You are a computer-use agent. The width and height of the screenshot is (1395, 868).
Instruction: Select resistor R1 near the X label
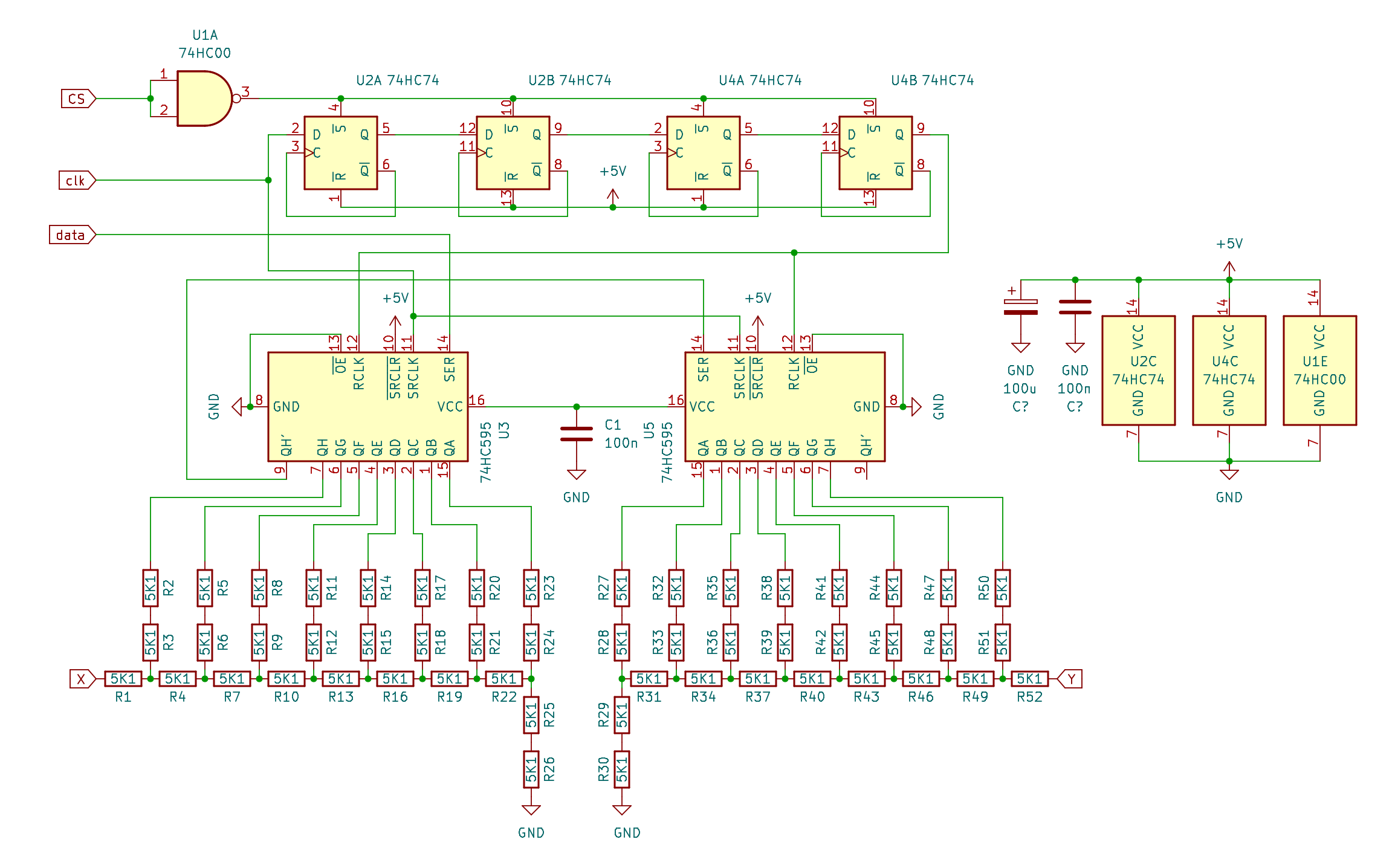[123, 679]
